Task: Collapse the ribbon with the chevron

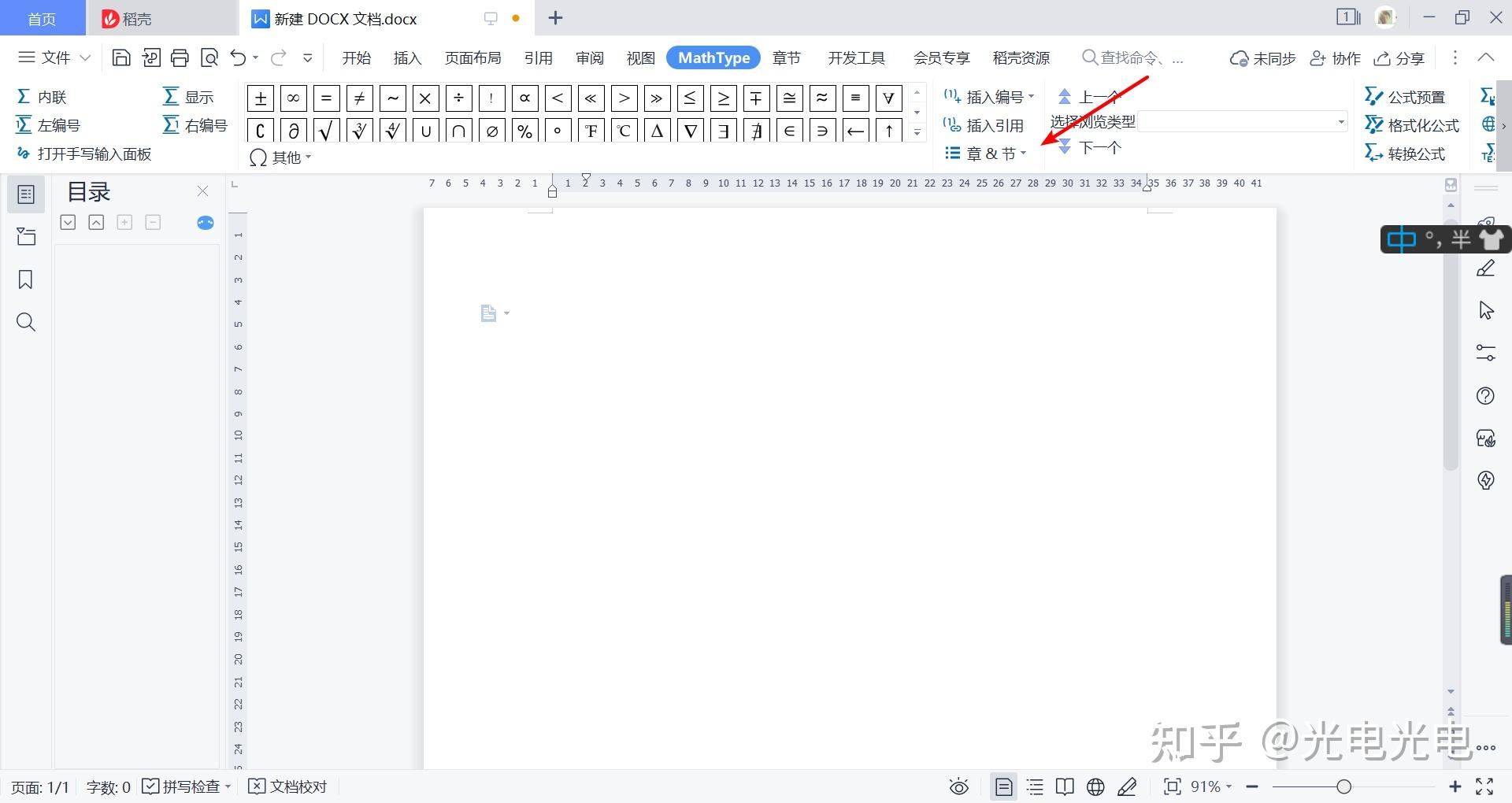Action: coord(1485,57)
